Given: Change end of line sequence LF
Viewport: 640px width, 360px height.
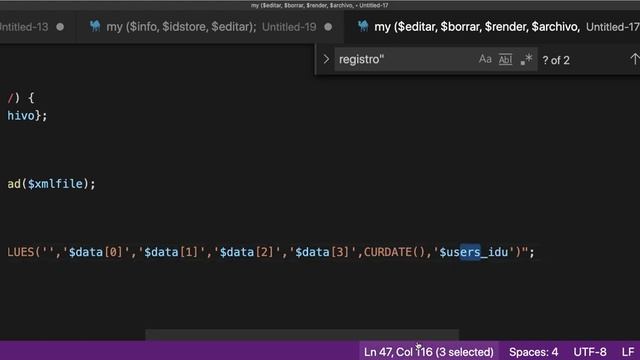Looking at the screenshot, I should tap(628, 351).
